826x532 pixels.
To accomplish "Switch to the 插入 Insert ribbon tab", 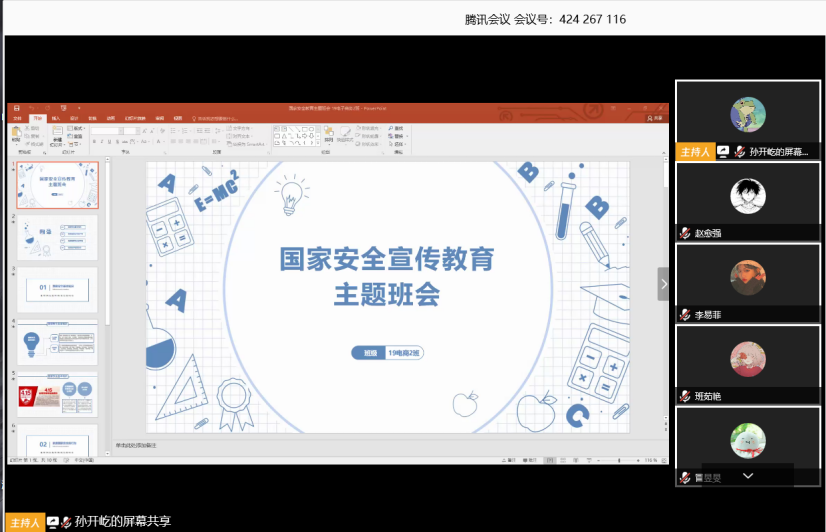I will (56, 118).
